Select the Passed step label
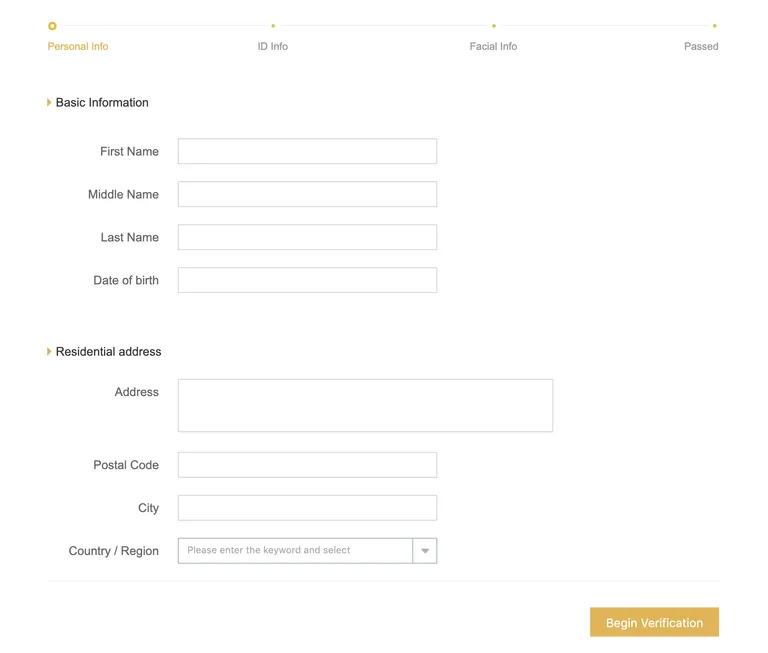This screenshot has width=768, height=653. pos(701,47)
